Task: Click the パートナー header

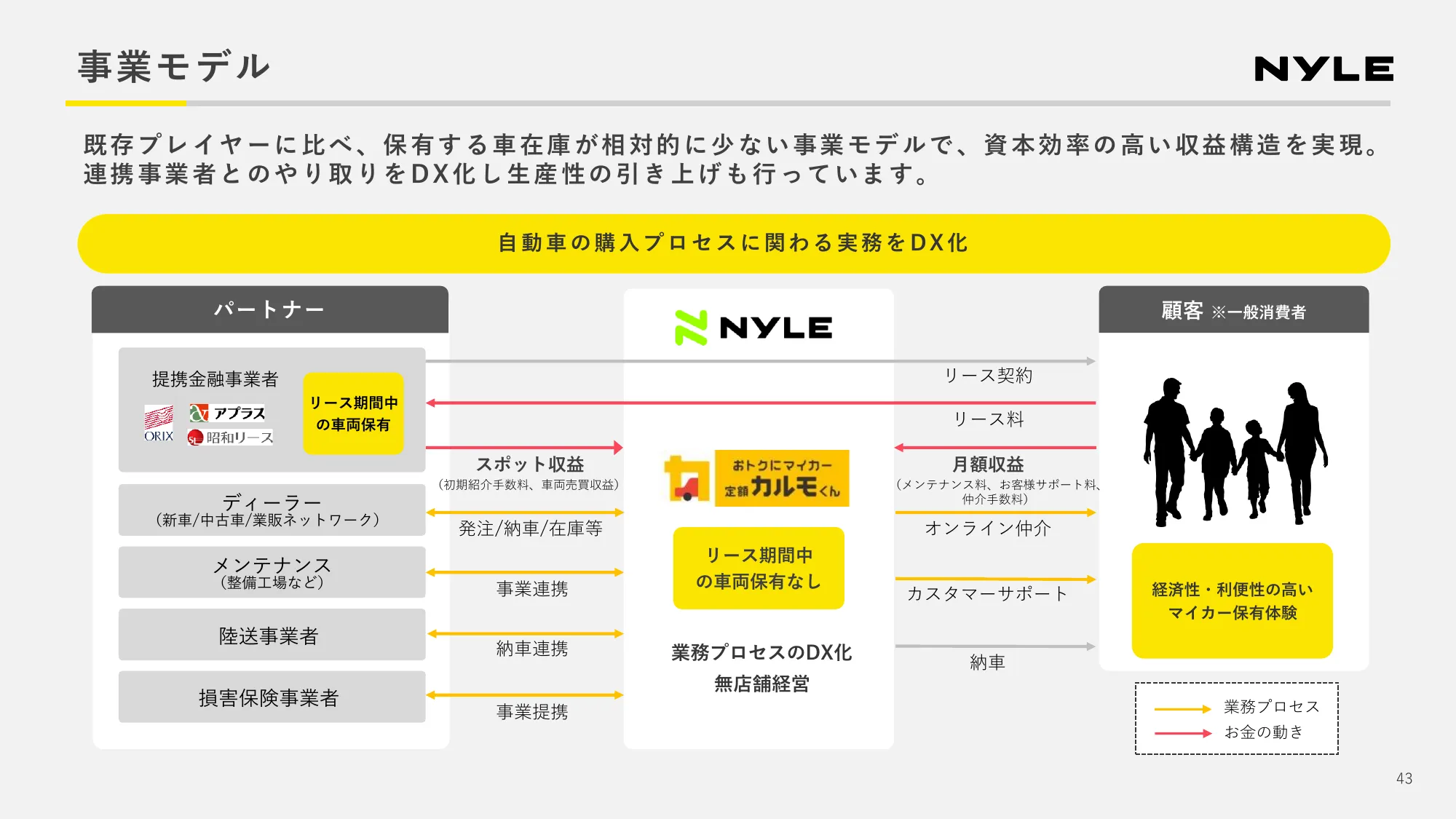Action: [270, 309]
